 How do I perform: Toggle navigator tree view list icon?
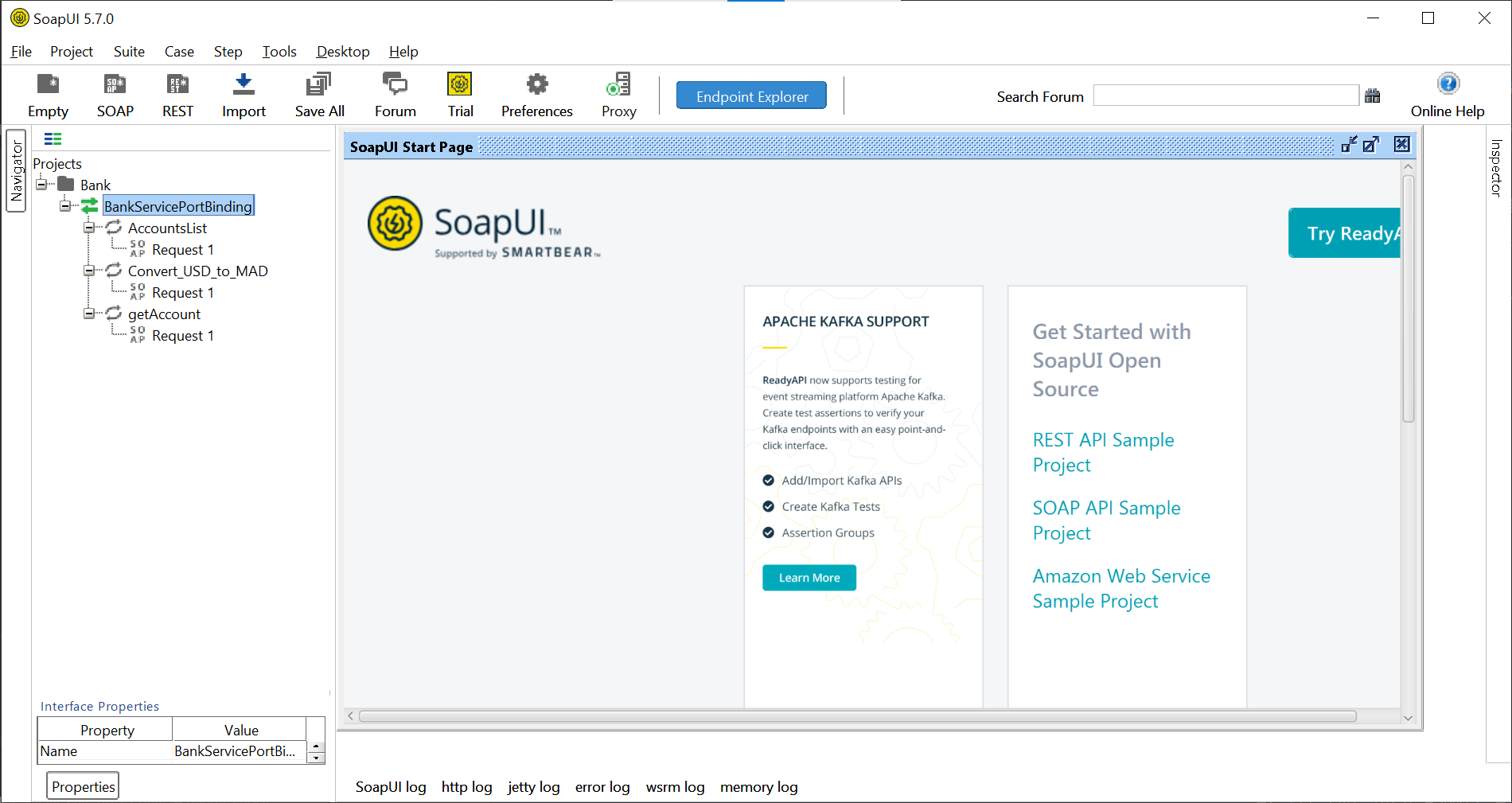tap(53, 139)
